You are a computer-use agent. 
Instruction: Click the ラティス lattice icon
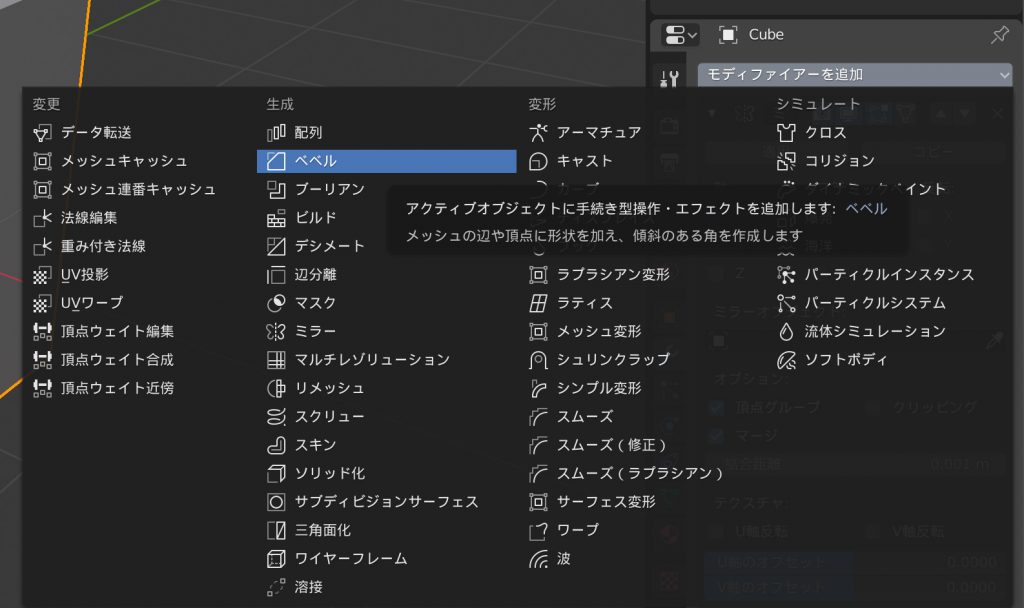coord(538,304)
